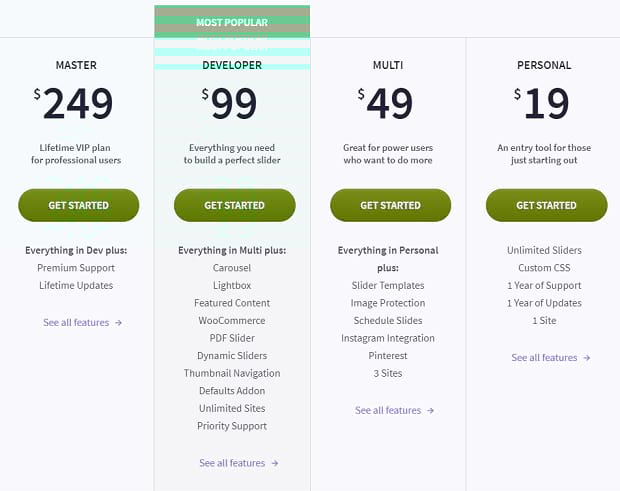Click arrow icon beside Master's features link

tap(118, 323)
